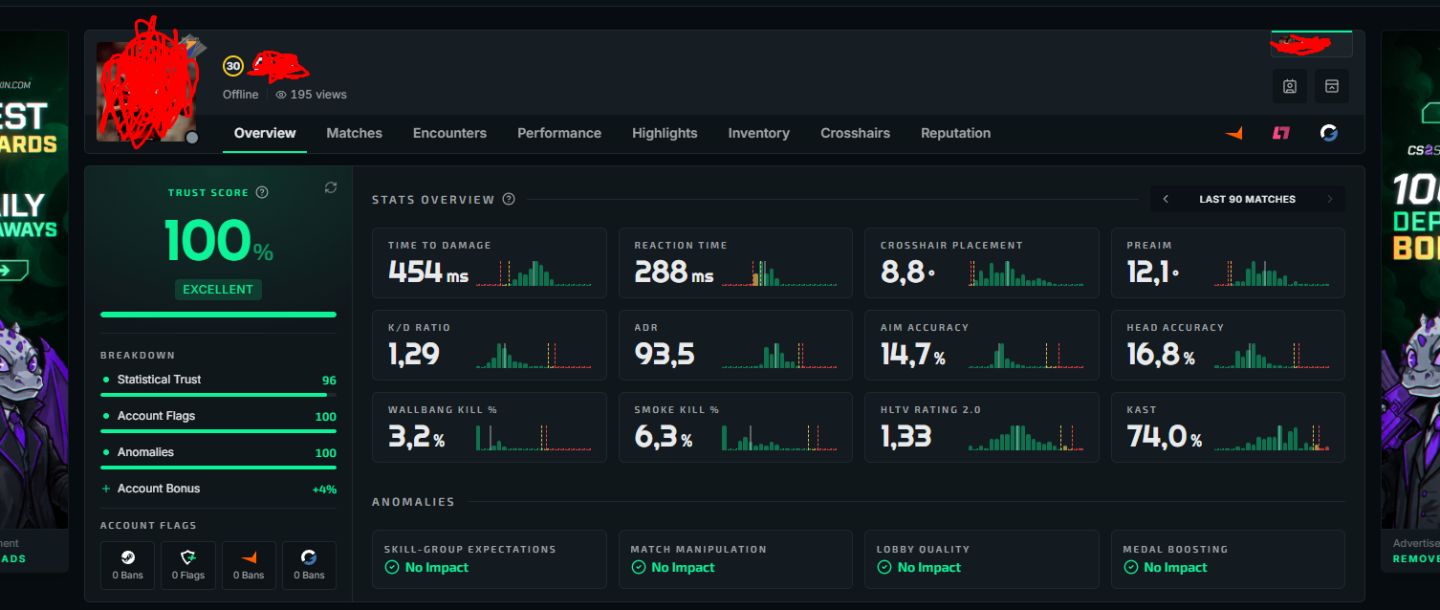Open the KAST stat card
Screen dimensions: 1440x610
[x=1228, y=427]
